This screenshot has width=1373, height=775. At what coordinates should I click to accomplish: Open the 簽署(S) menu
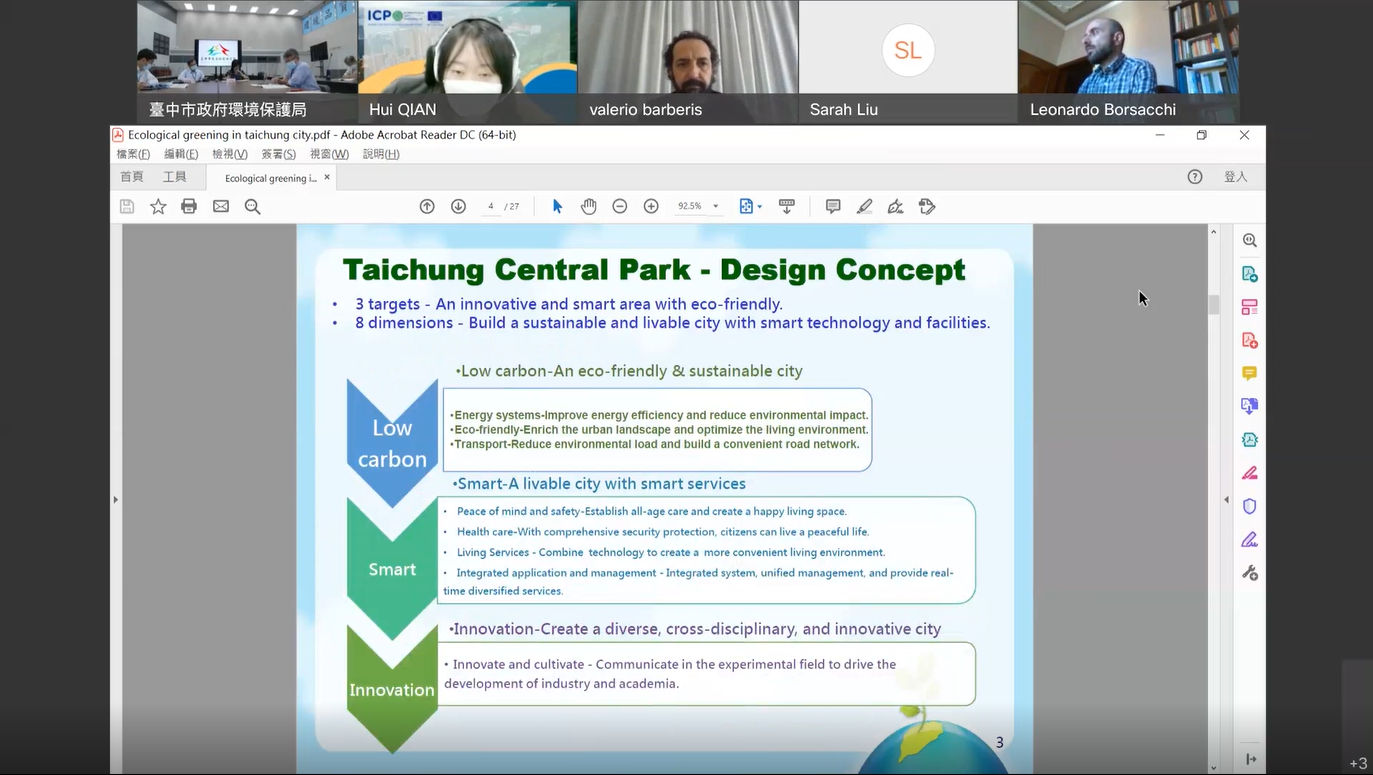click(279, 154)
